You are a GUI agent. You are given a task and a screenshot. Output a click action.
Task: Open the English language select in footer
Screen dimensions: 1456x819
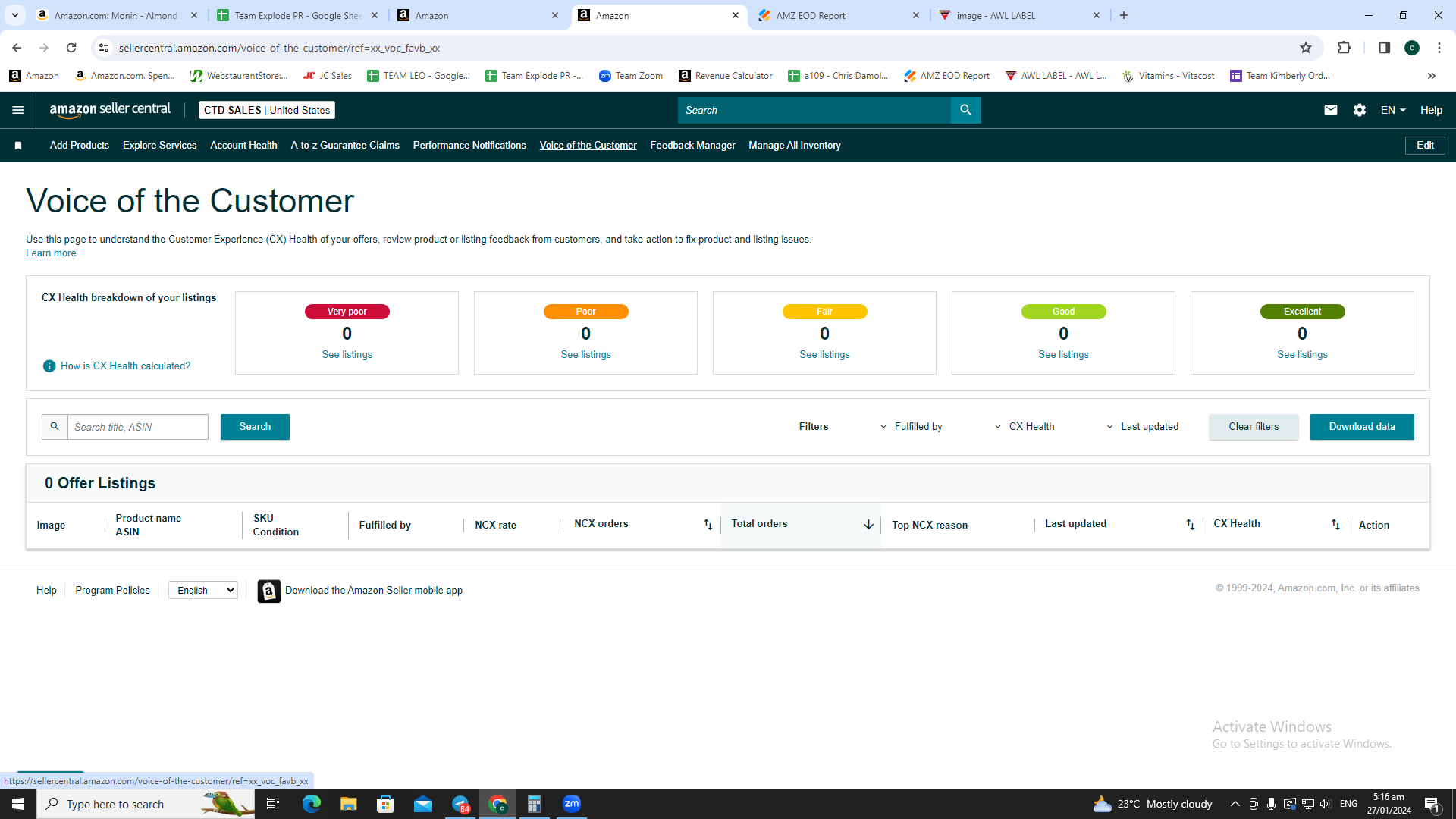tap(203, 590)
